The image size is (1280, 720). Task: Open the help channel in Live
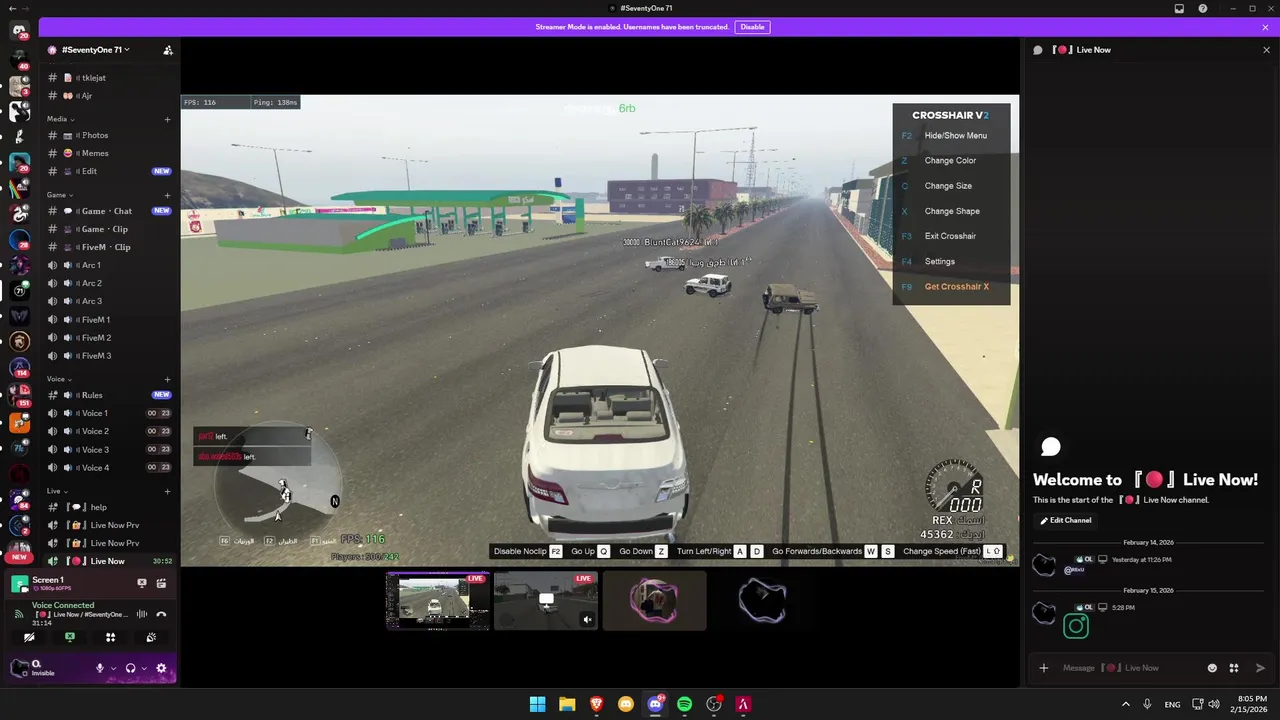(x=109, y=507)
